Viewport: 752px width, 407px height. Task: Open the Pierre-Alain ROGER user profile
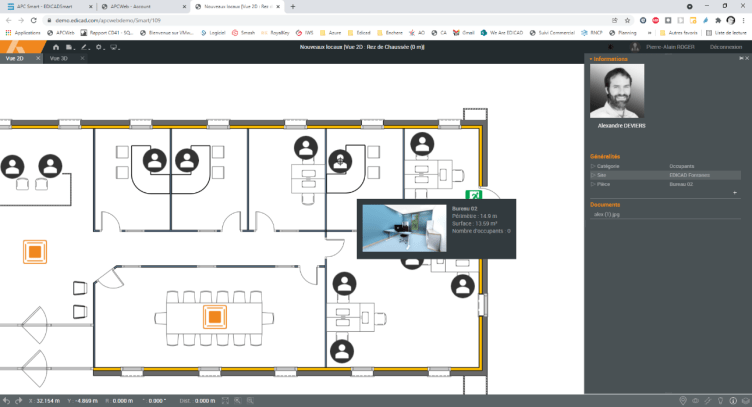(670, 47)
